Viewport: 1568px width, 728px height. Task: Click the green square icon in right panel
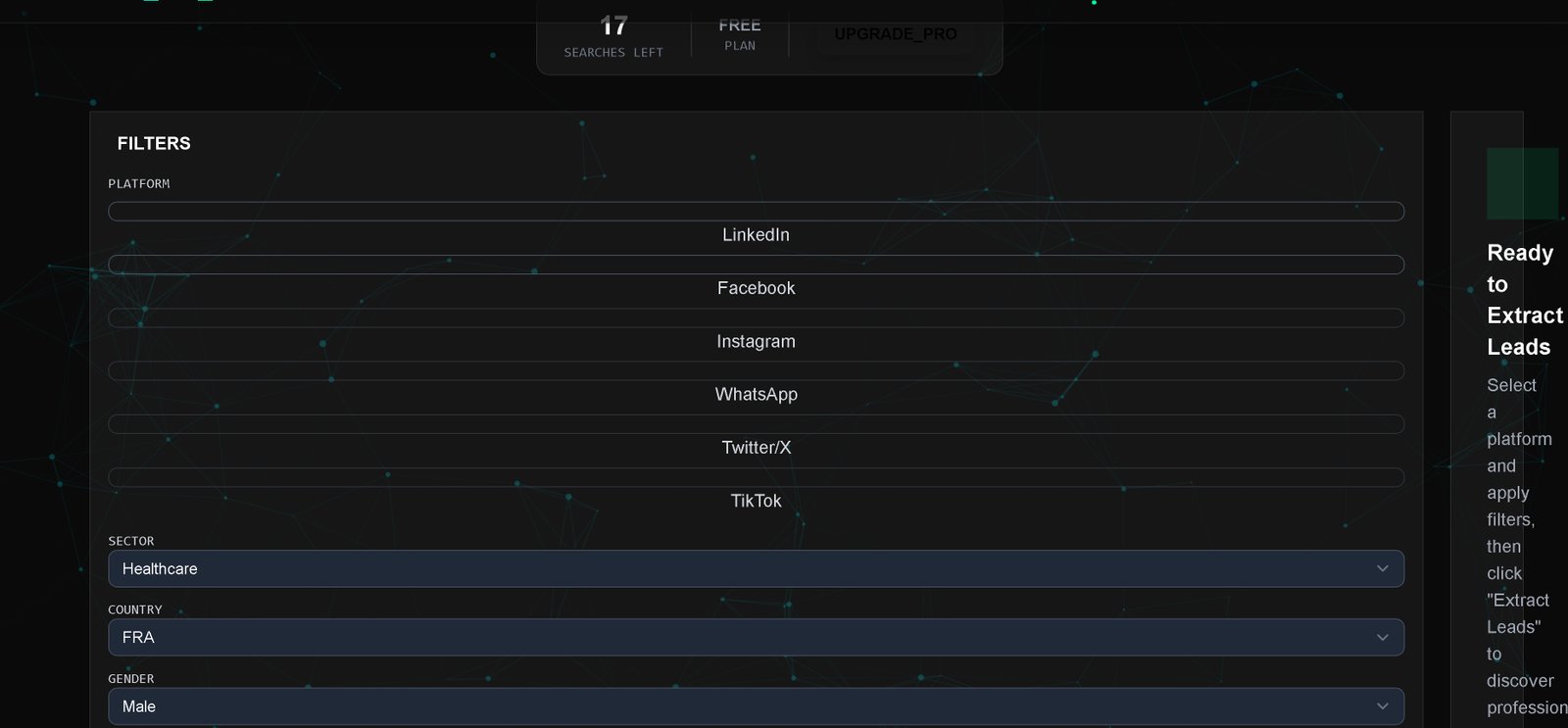click(x=1522, y=183)
